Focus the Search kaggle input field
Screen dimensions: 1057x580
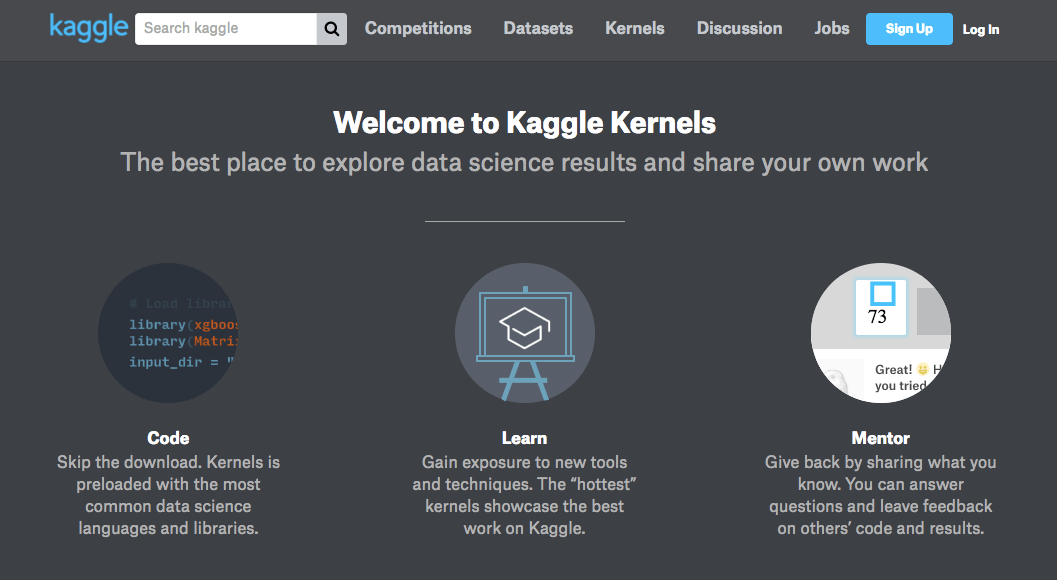pos(226,29)
